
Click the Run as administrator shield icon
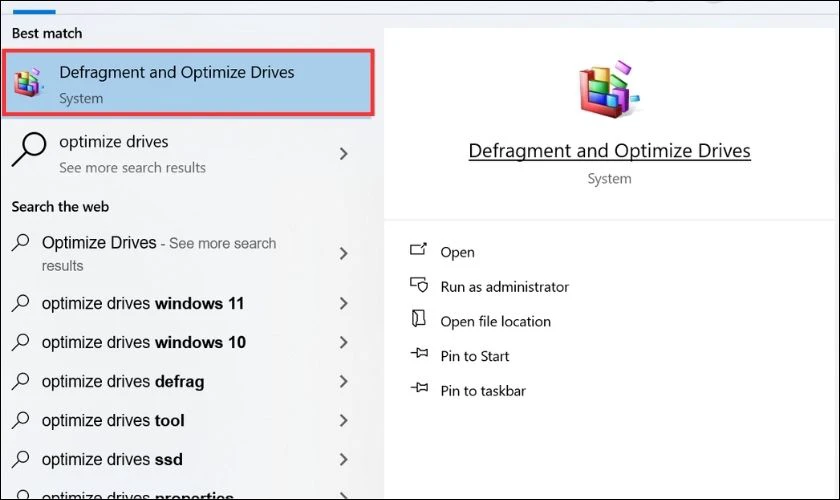[x=419, y=284]
